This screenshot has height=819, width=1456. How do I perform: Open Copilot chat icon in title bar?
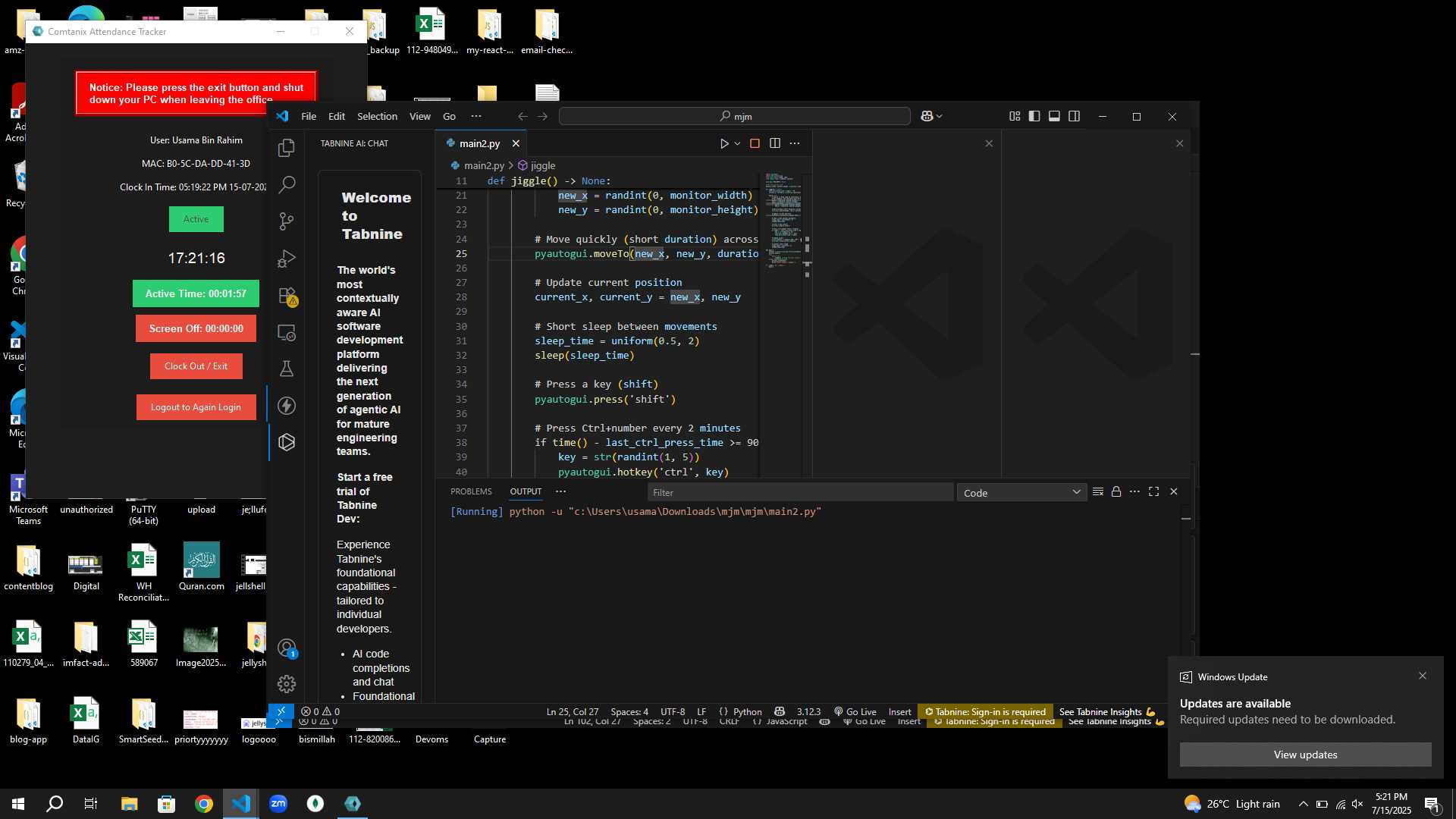click(x=927, y=116)
